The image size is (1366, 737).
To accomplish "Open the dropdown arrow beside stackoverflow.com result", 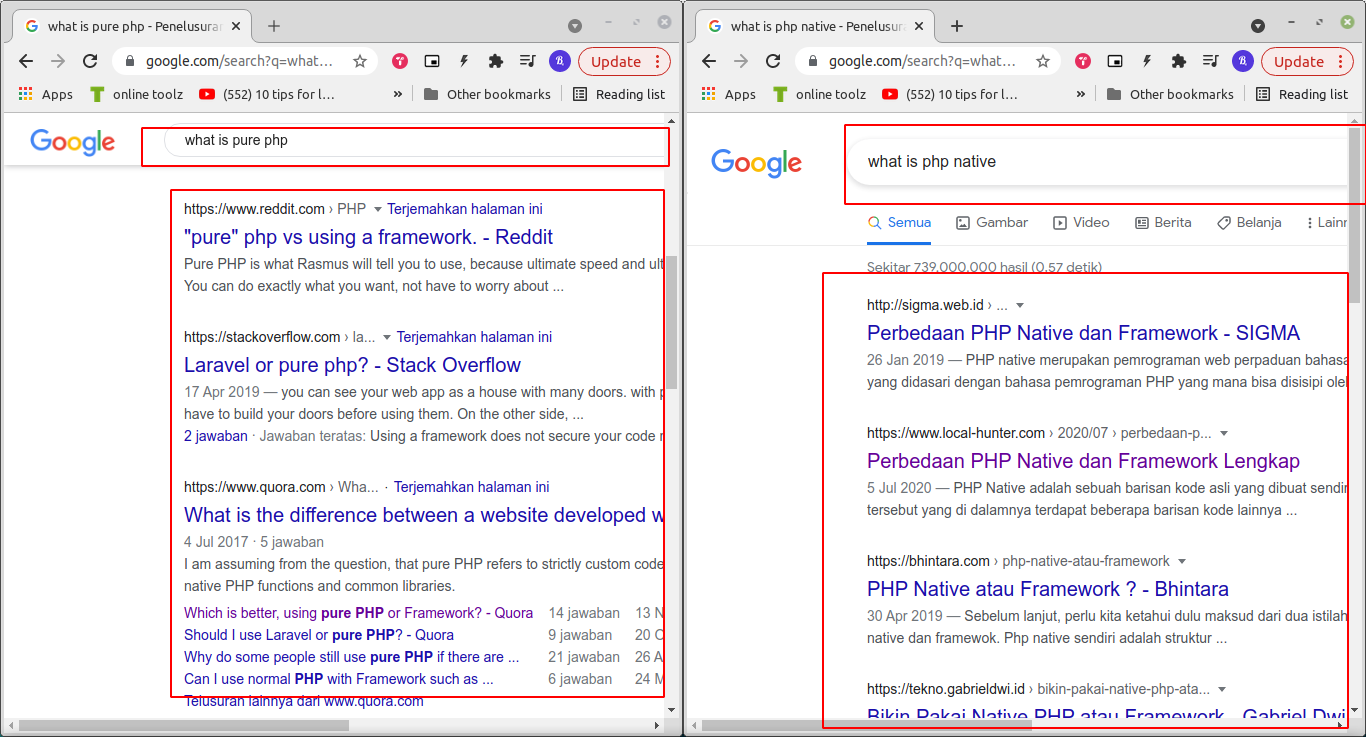I will (x=387, y=338).
